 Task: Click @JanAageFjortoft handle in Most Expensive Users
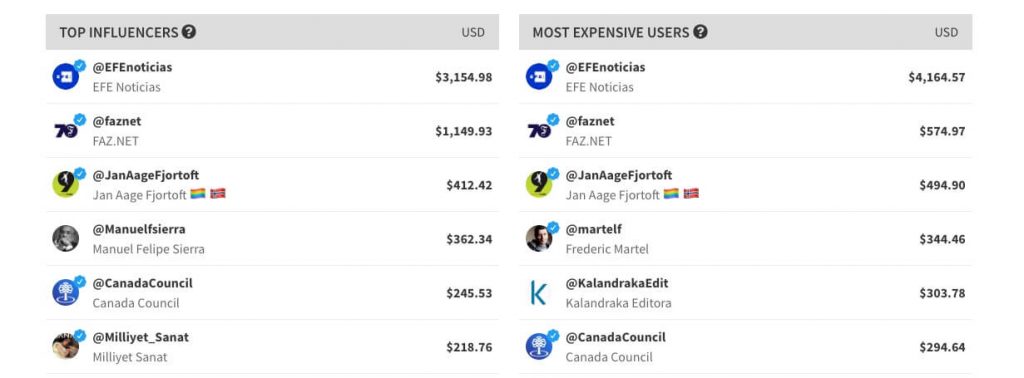pos(619,175)
